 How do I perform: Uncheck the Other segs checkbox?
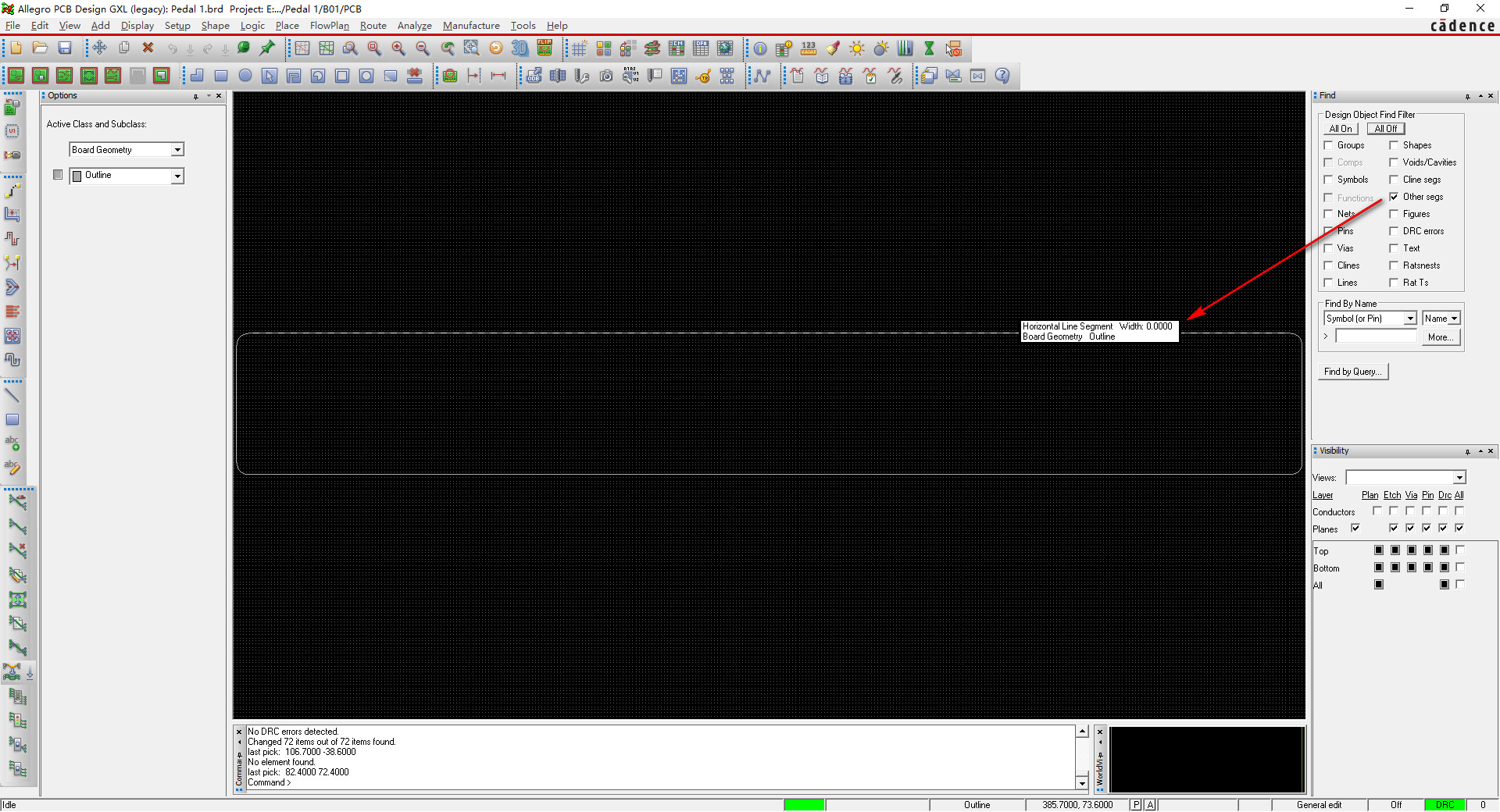1394,197
